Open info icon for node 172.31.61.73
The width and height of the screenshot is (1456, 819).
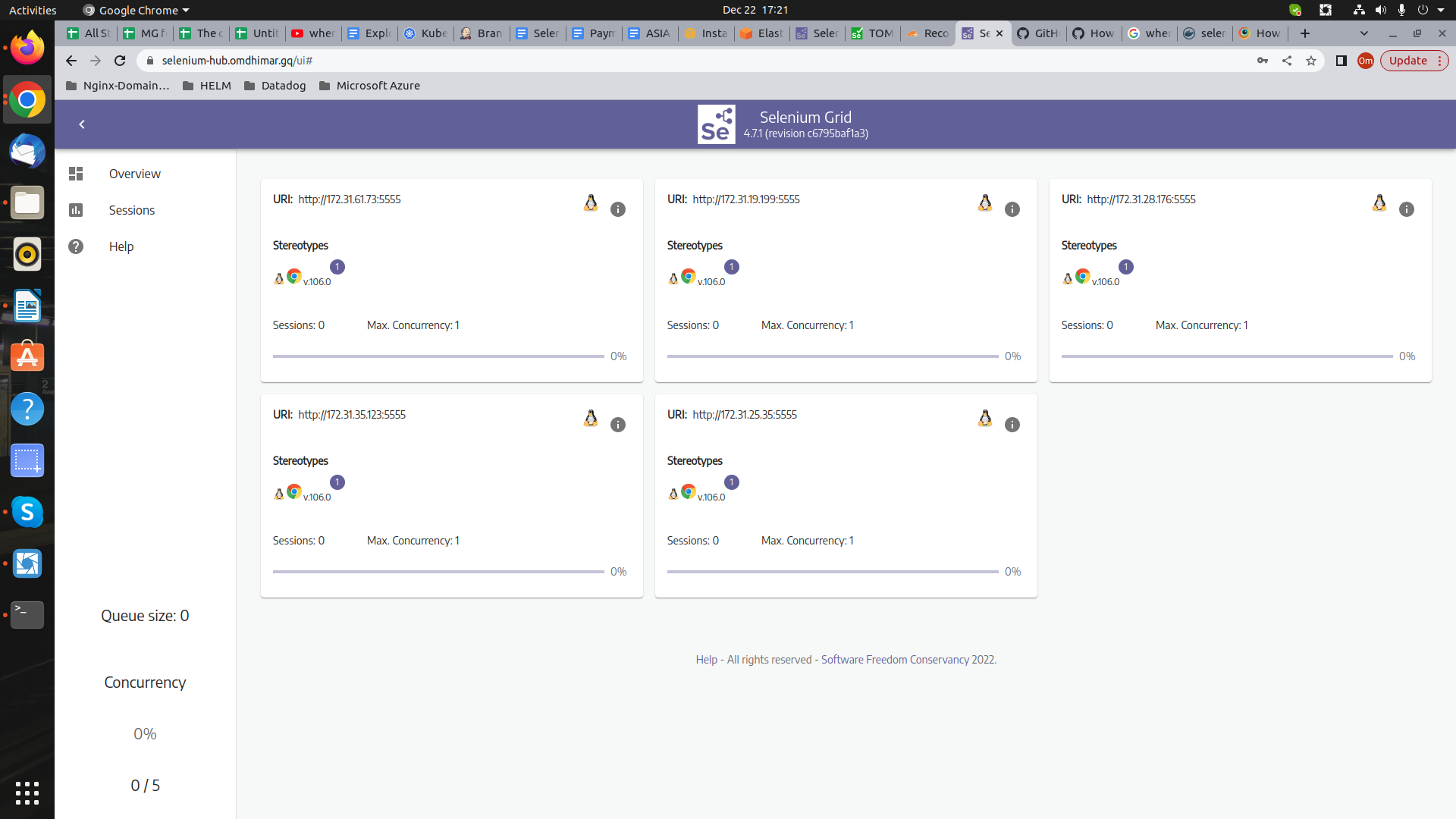click(x=618, y=209)
